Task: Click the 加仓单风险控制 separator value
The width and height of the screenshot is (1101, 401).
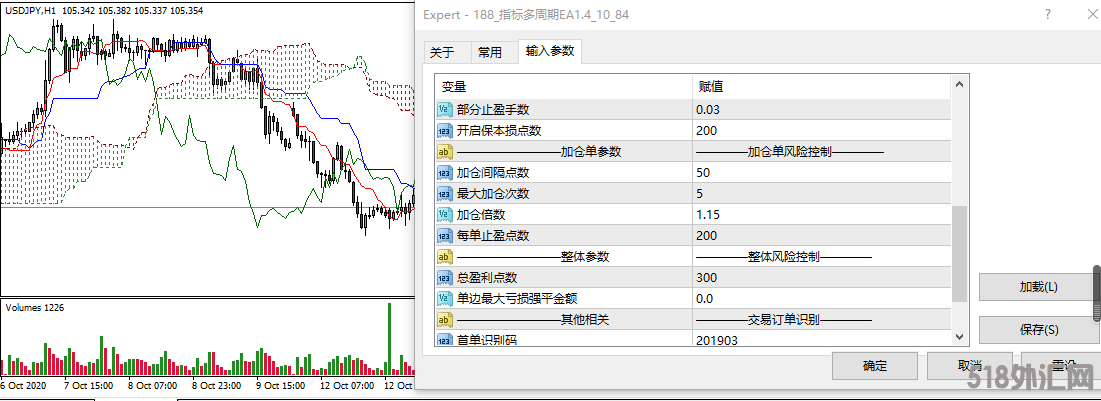Action: coord(790,152)
